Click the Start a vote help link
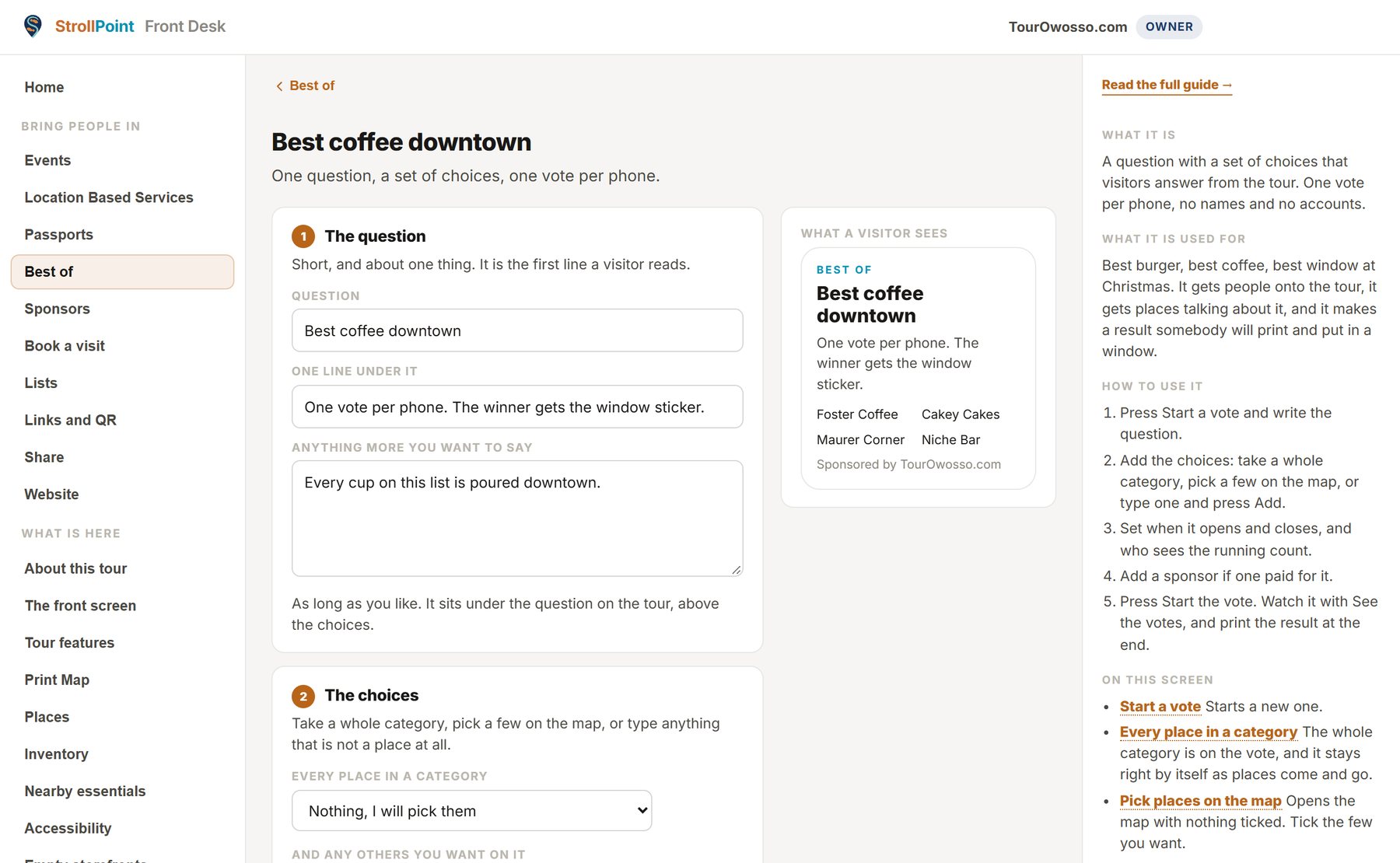This screenshot has height=863, width=1400. click(1160, 707)
